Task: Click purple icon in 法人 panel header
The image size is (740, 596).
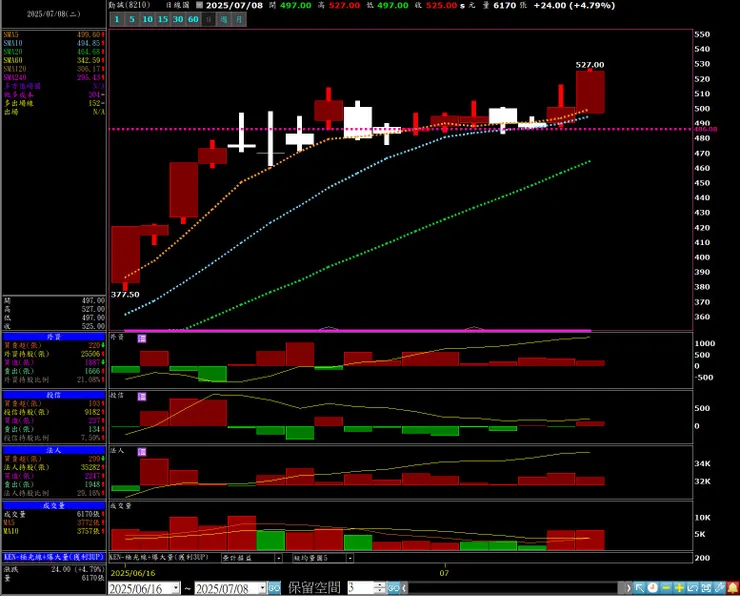Action: 142,452
